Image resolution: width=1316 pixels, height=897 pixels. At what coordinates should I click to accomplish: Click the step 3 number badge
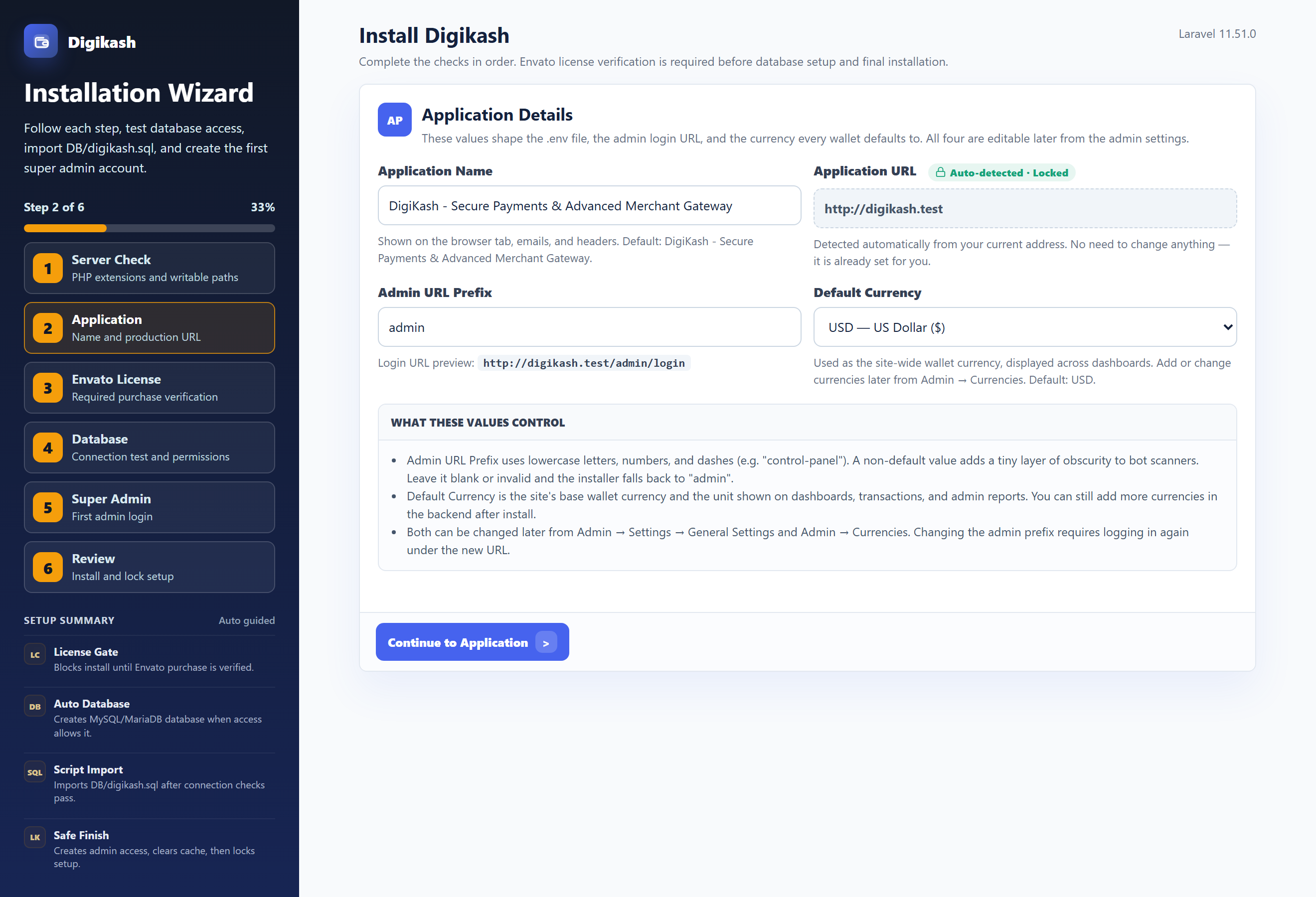pyautogui.click(x=47, y=388)
